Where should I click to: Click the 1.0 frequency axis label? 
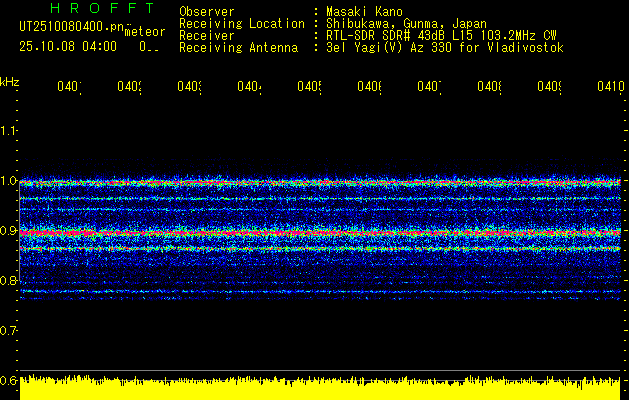pos(9,181)
